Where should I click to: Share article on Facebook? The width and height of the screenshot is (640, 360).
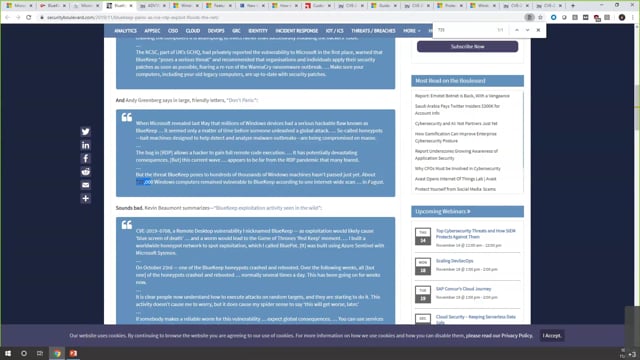85,158
